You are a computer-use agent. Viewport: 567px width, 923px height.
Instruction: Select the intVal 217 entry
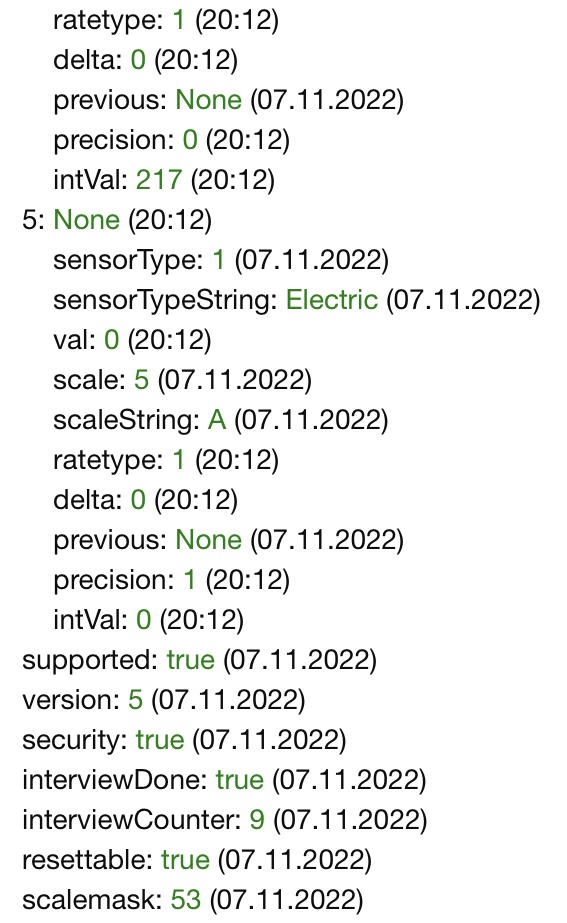(x=164, y=180)
